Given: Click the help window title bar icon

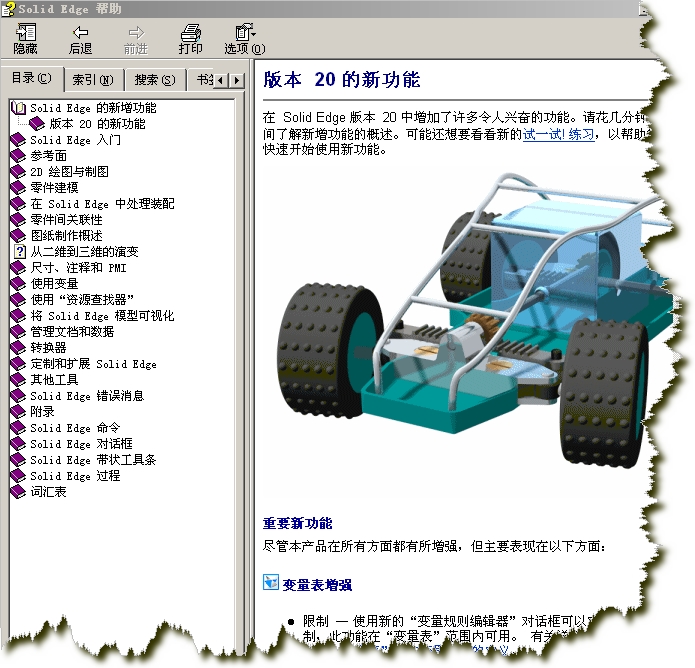Looking at the screenshot, I should [8, 9].
